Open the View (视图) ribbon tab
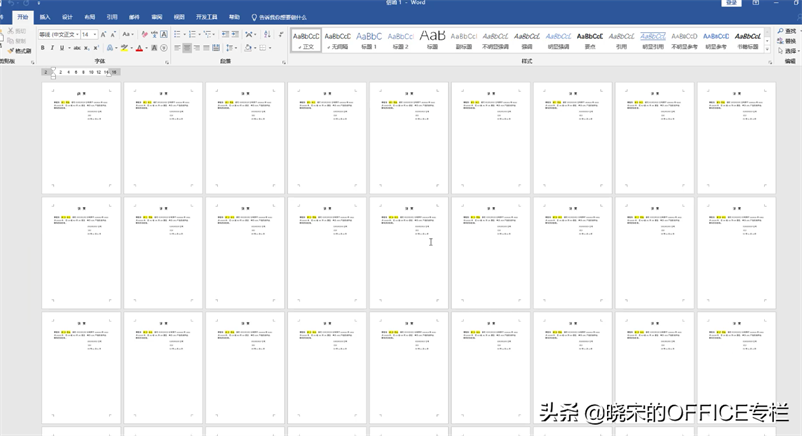802x436 pixels. 179,17
